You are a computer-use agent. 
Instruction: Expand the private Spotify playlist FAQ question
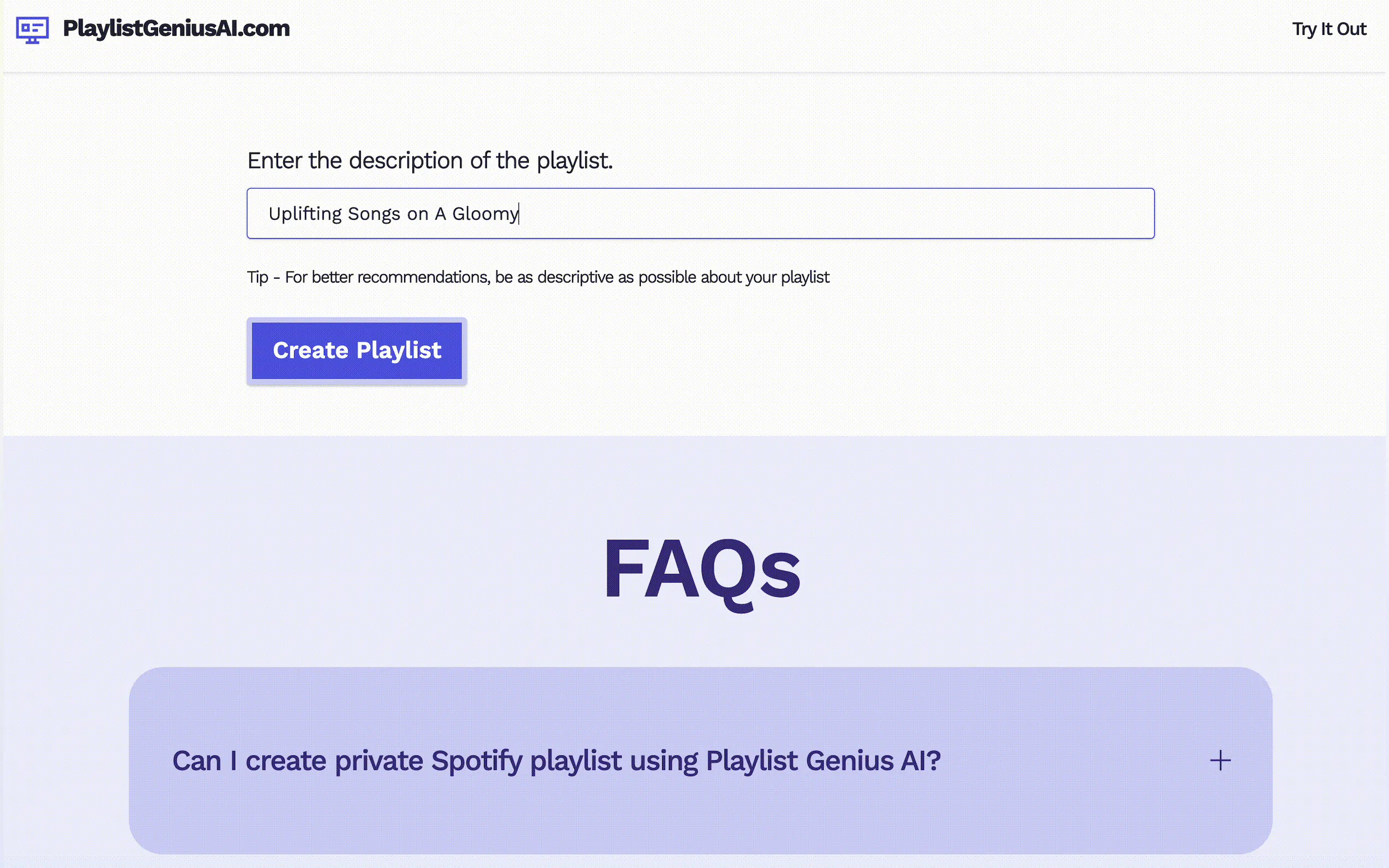click(556, 761)
